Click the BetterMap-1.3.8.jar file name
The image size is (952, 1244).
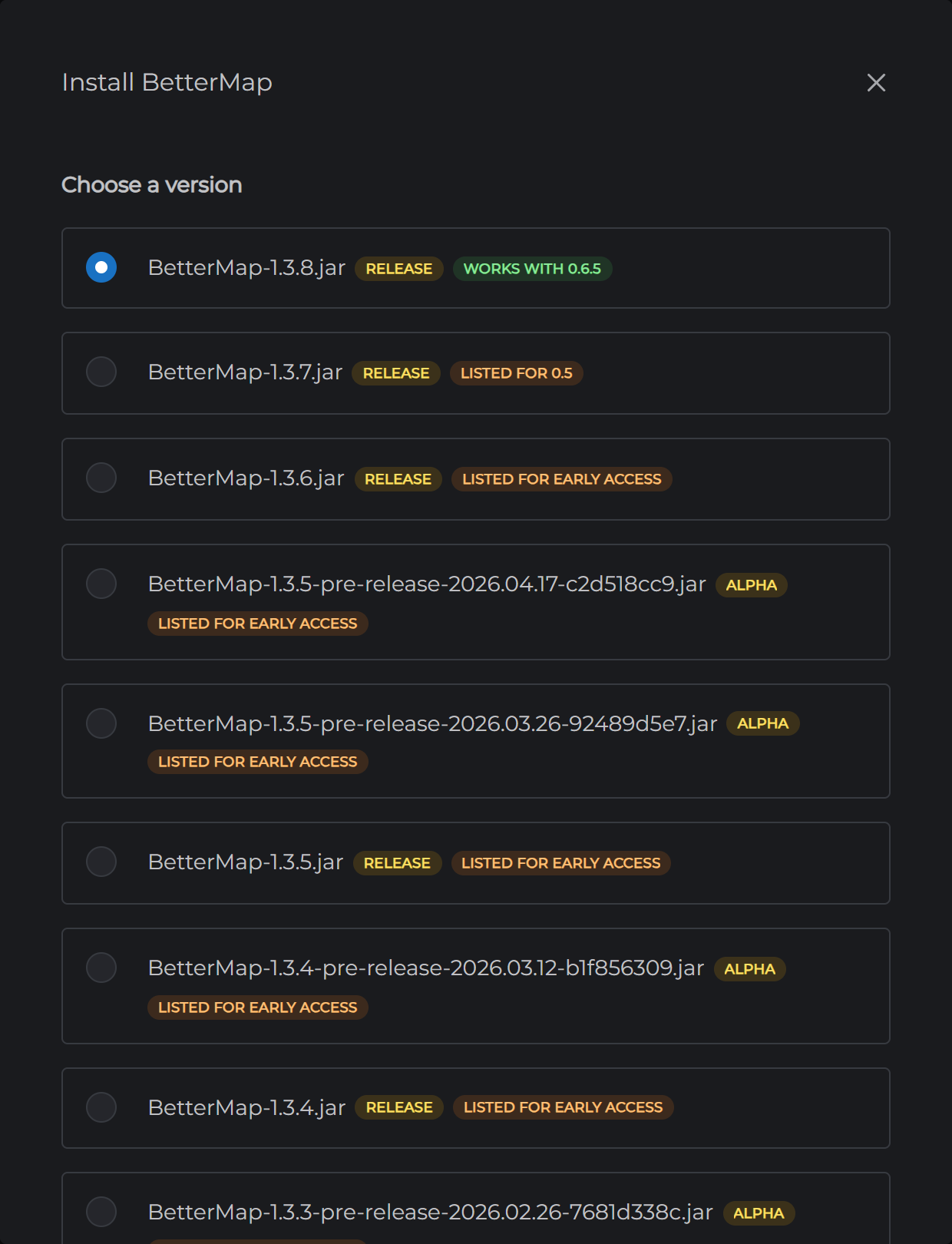[x=246, y=268]
